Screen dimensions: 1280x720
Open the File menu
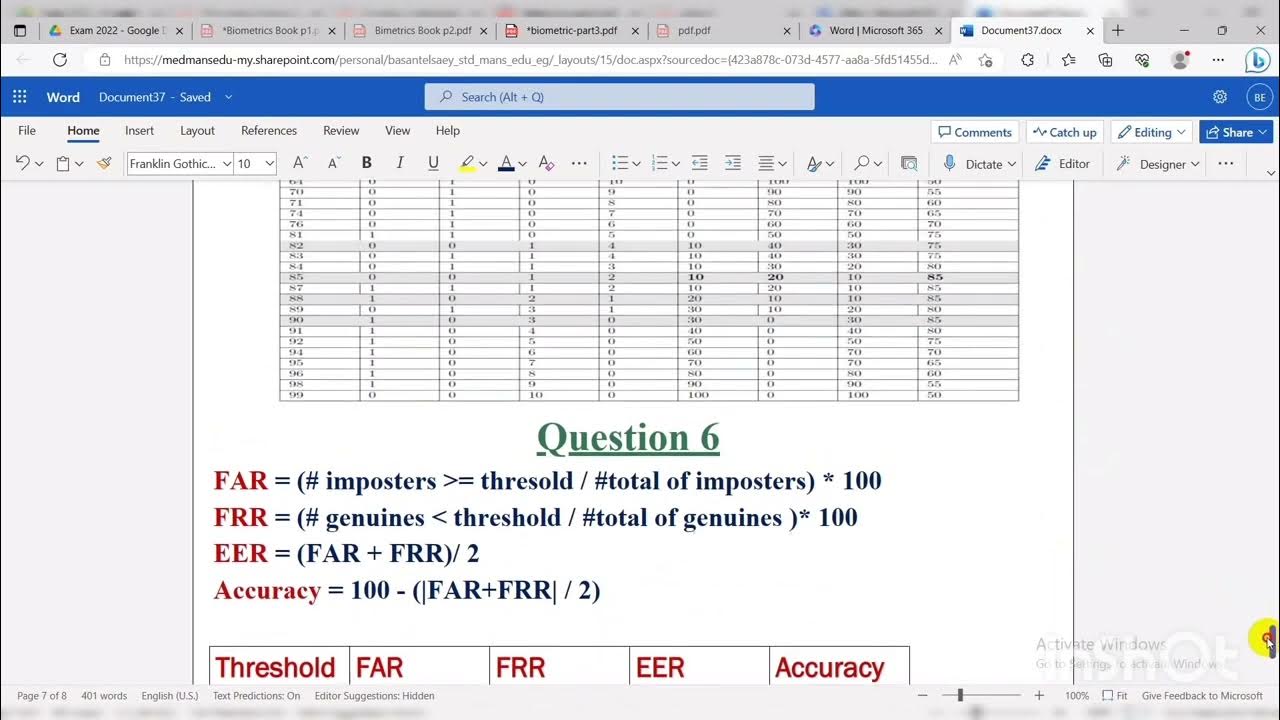[27, 131]
